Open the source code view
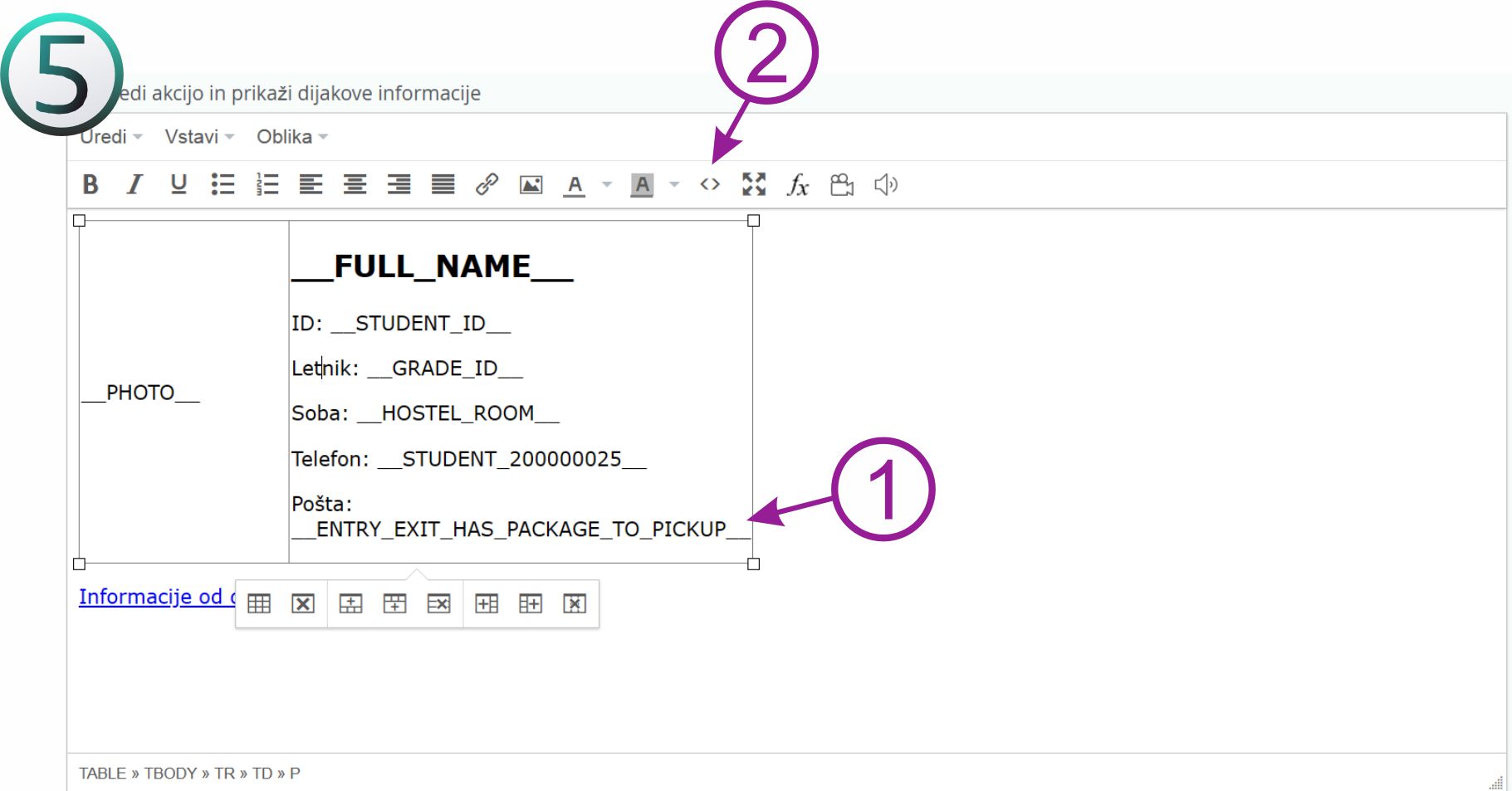Image resolution: width=1512 pixels, height=791 pixels. (x=709, y=184)
